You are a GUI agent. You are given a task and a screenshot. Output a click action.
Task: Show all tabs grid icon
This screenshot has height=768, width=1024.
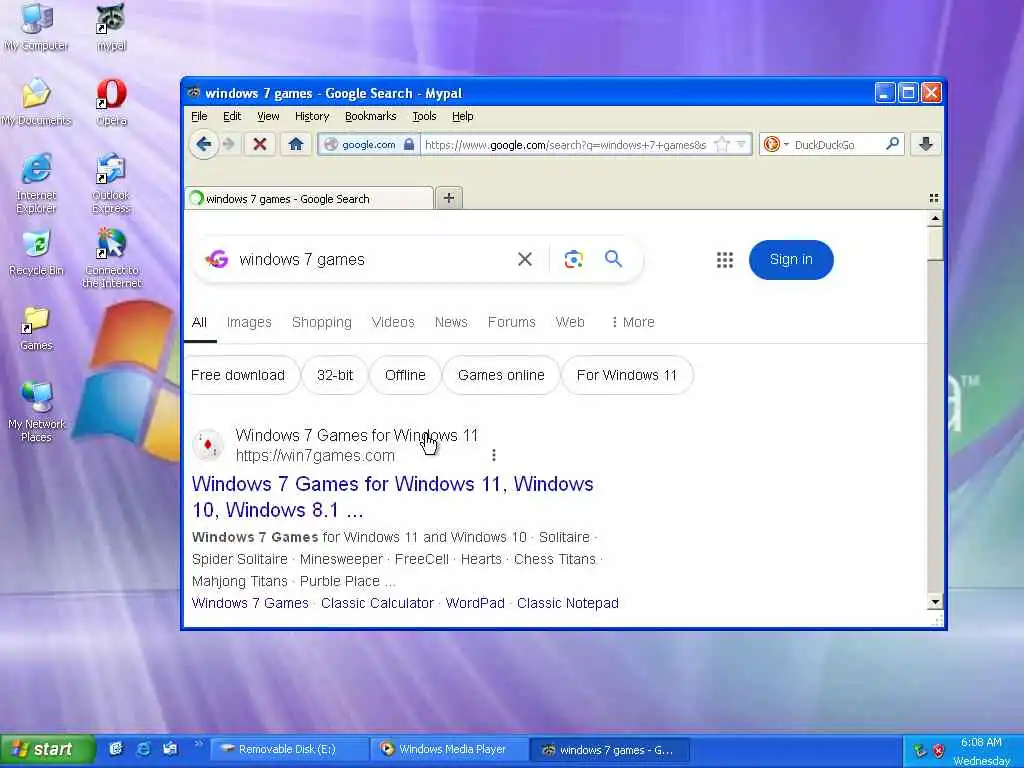pos(934,198)
